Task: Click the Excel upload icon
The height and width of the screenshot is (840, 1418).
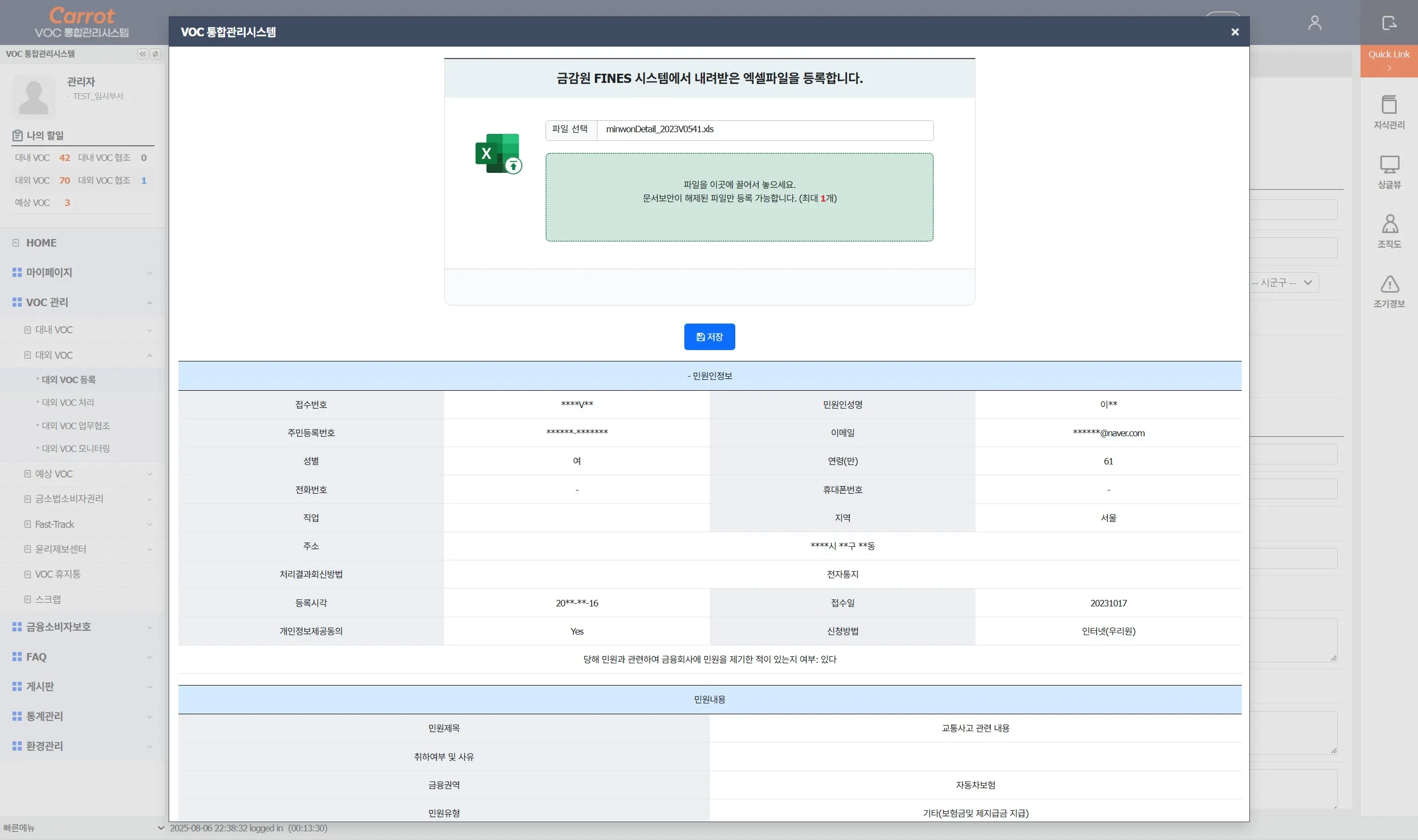Action: click(498, 154)
